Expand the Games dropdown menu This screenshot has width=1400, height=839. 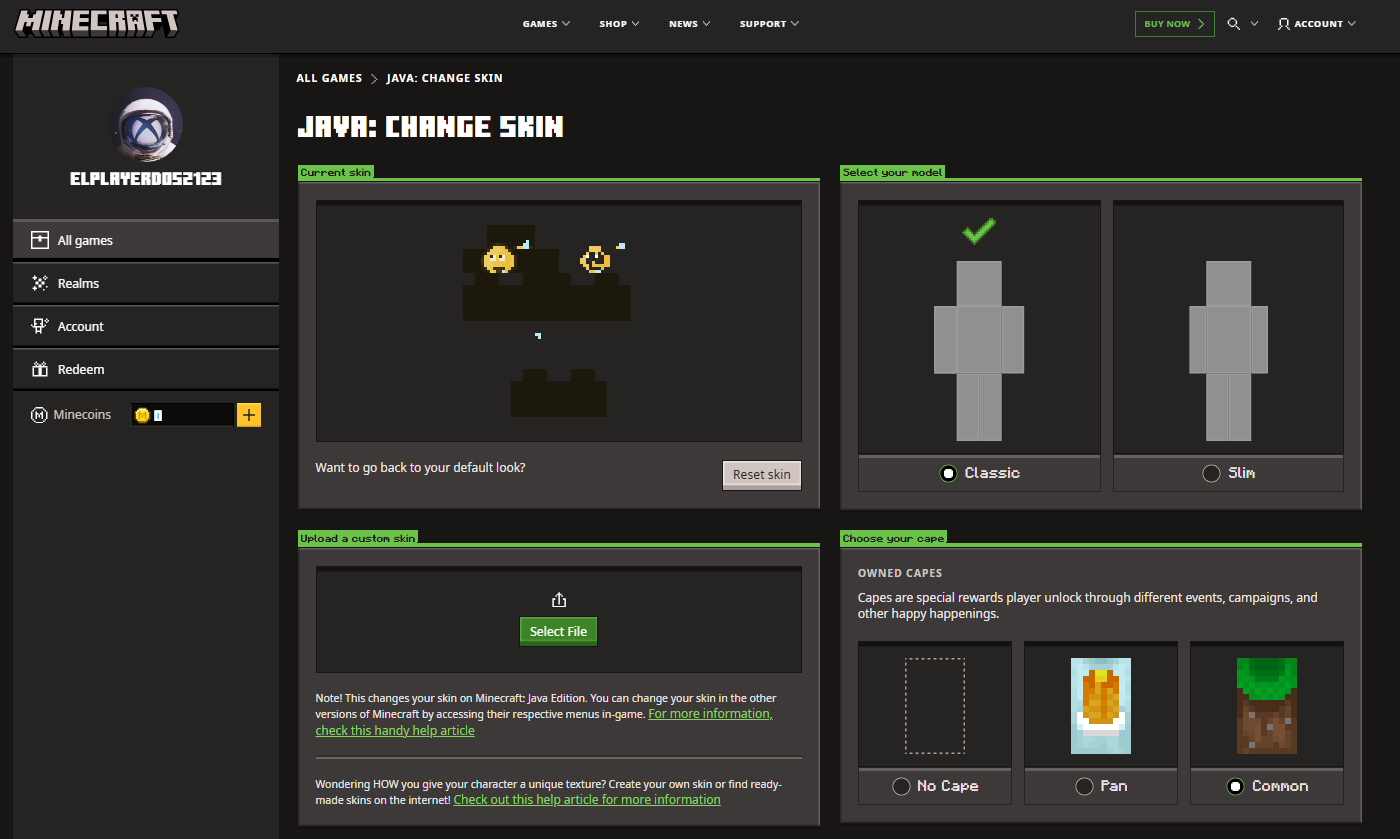pos(546,24)
